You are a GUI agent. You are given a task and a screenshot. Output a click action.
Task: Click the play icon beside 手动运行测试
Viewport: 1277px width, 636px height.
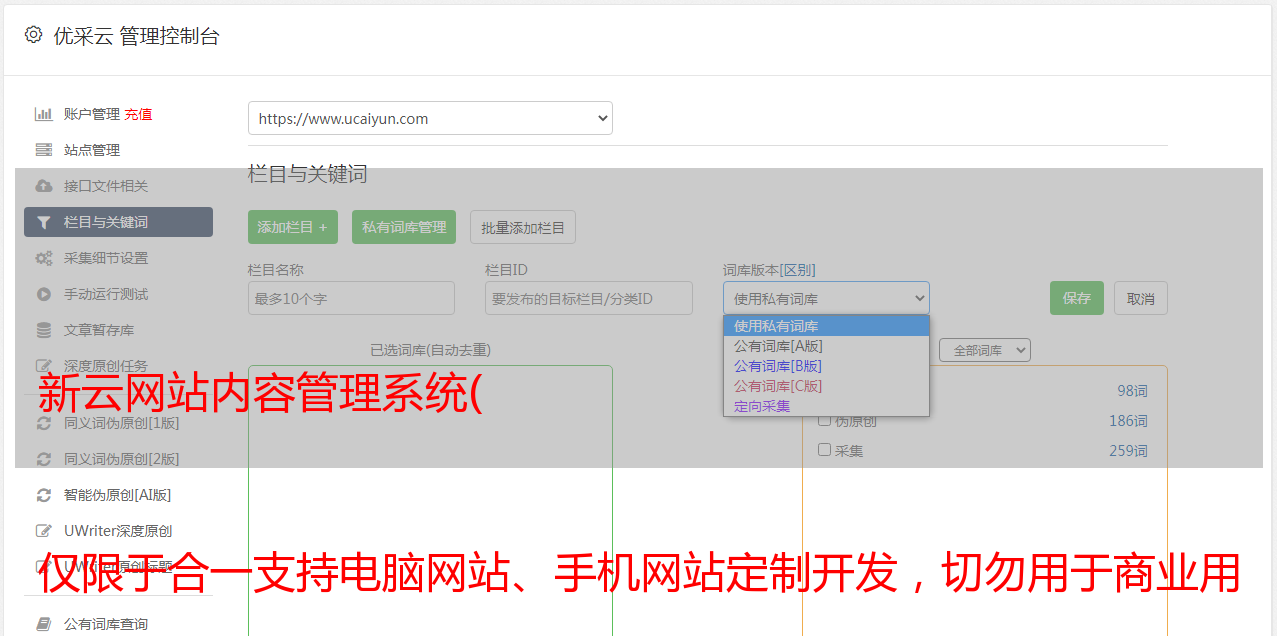tap(43, 294)
